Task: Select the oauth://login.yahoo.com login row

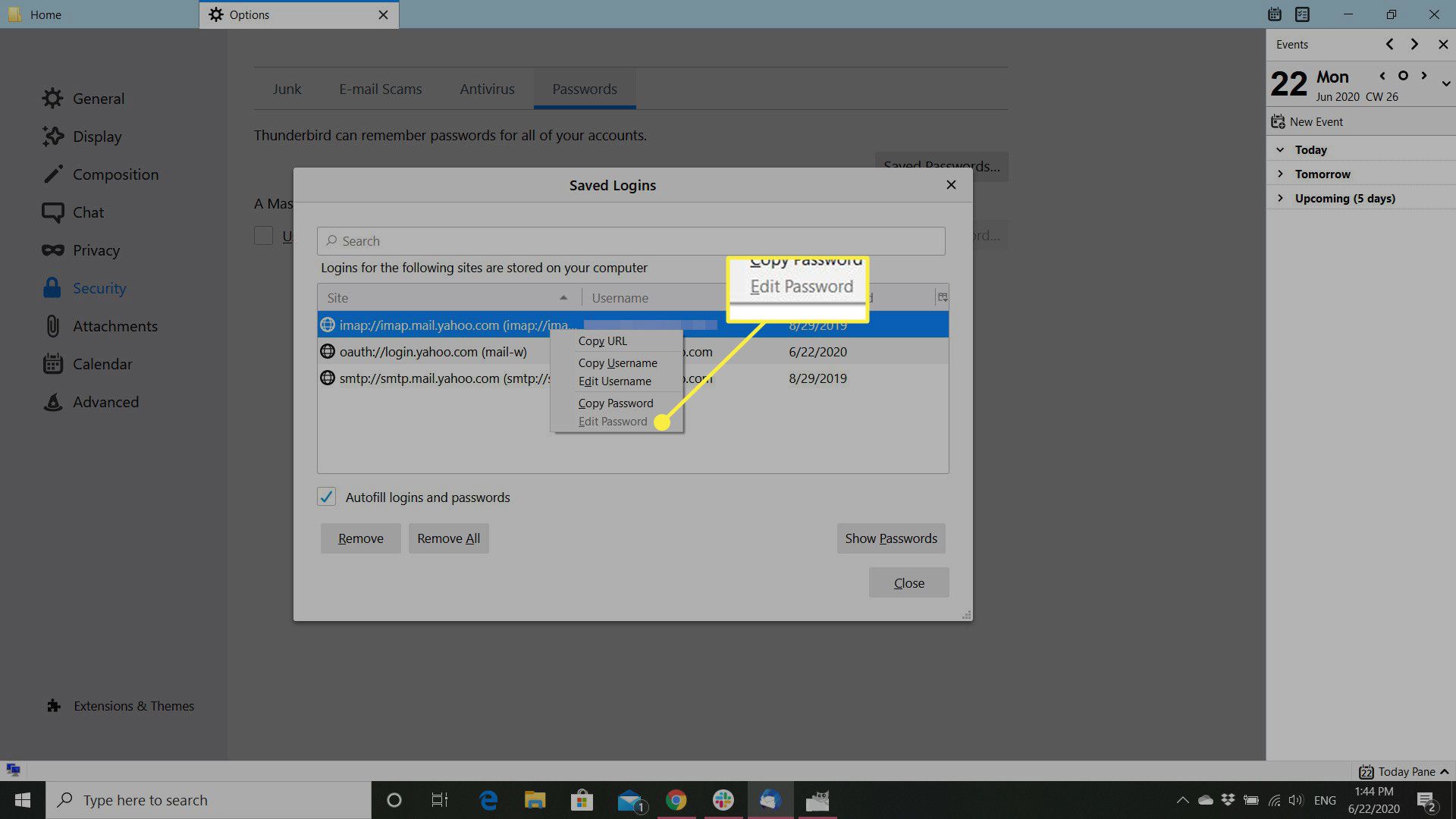Action: pos(632,351)
